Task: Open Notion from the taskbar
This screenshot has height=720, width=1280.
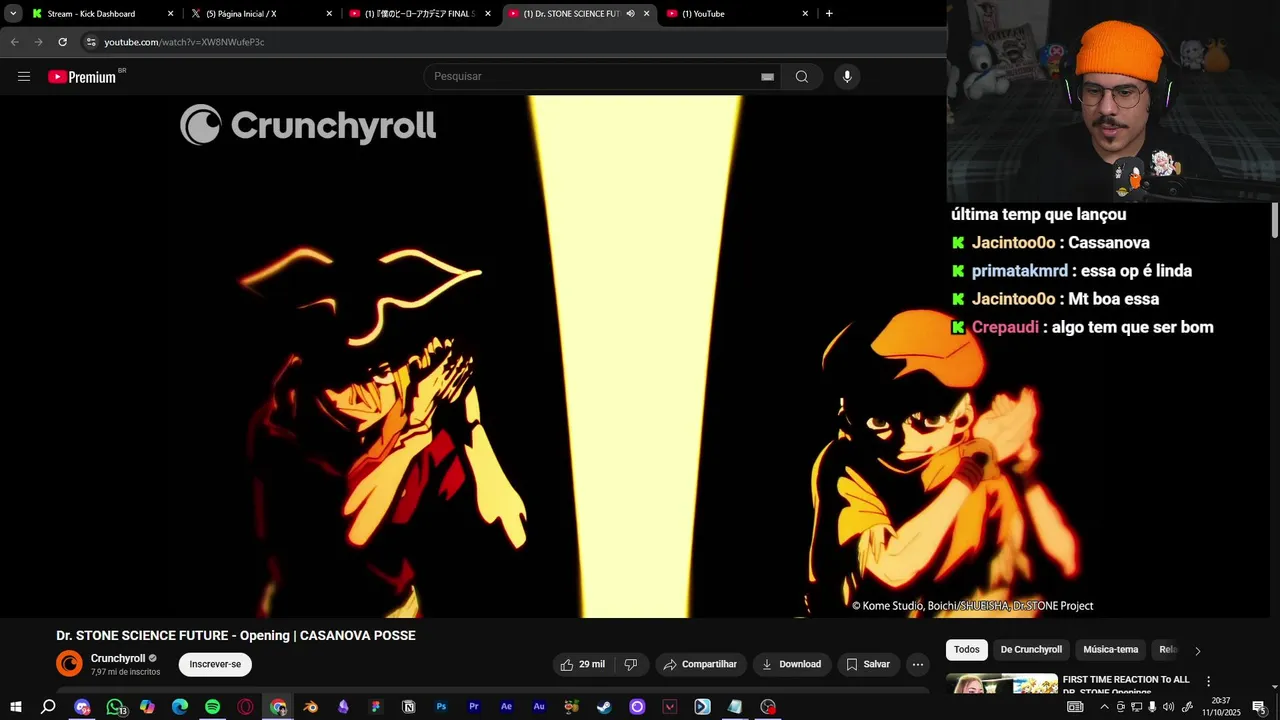Action: tap(408, 707)
